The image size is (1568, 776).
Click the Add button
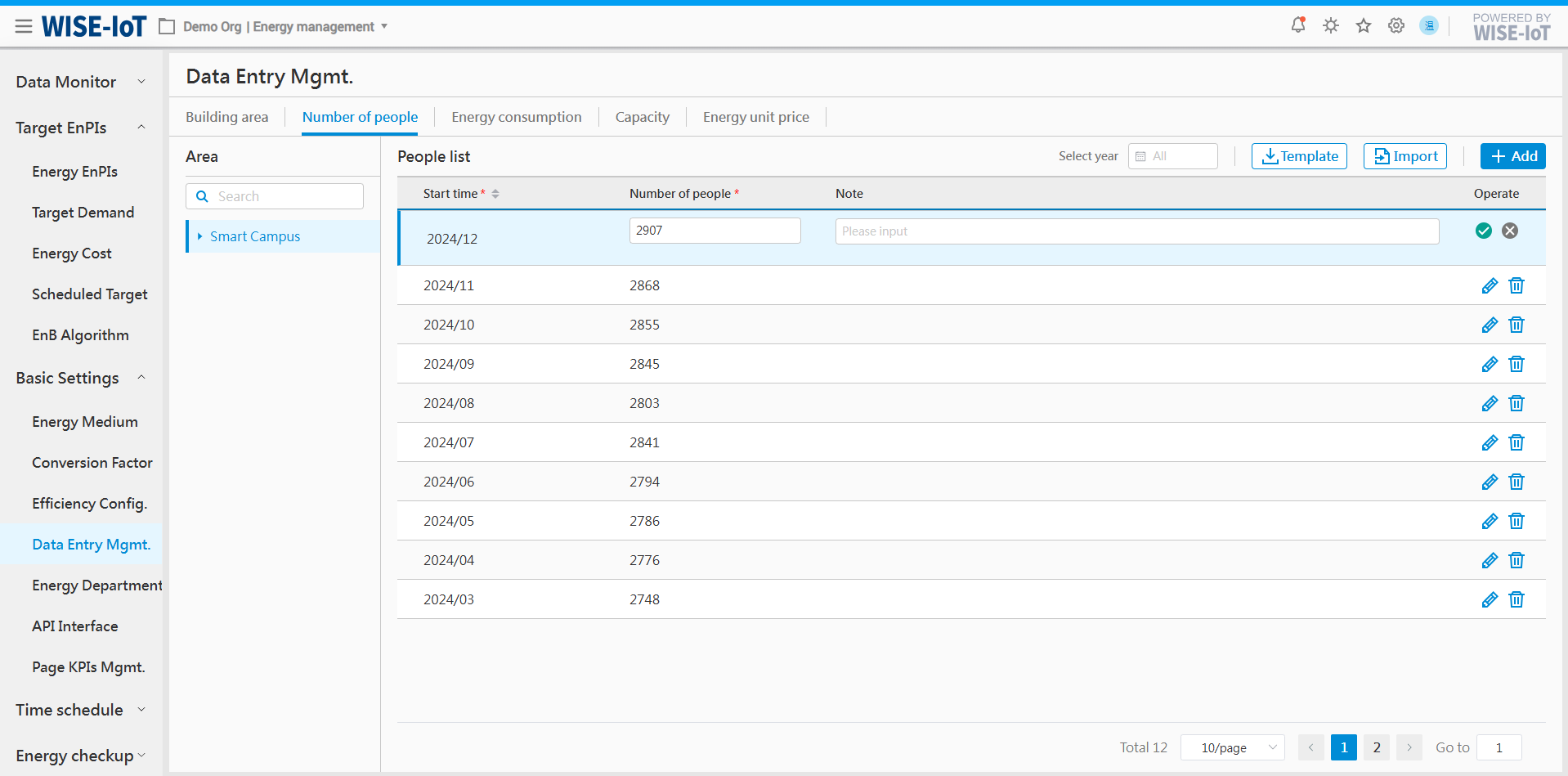click(x=1512, y=156)
